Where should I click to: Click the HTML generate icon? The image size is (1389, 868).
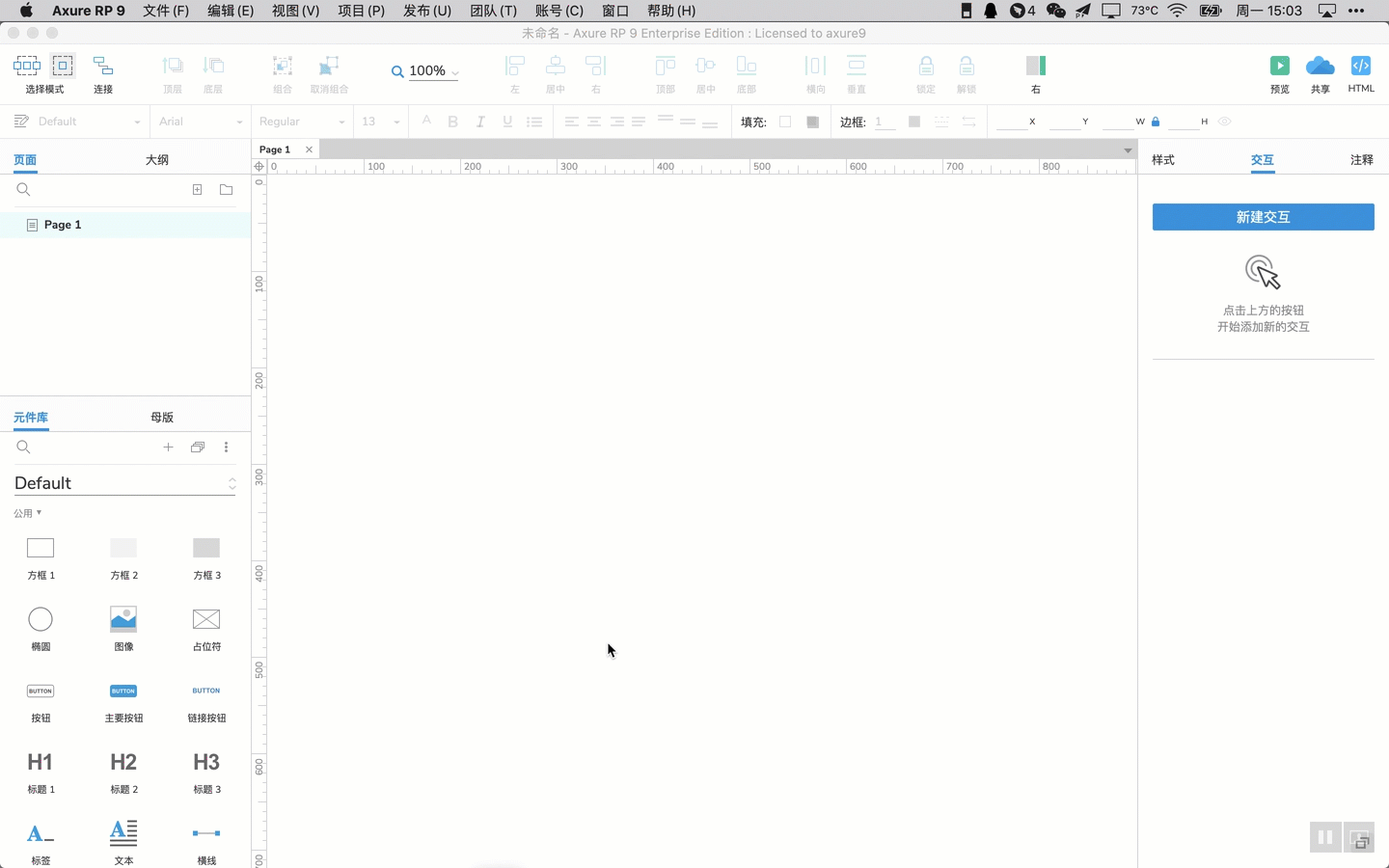(1361, 66)
